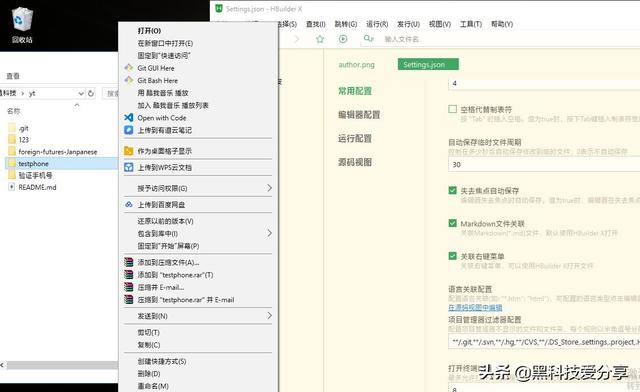
Task: Expand 包含到库中(I) submenu arrow
Action: (269, 233)
